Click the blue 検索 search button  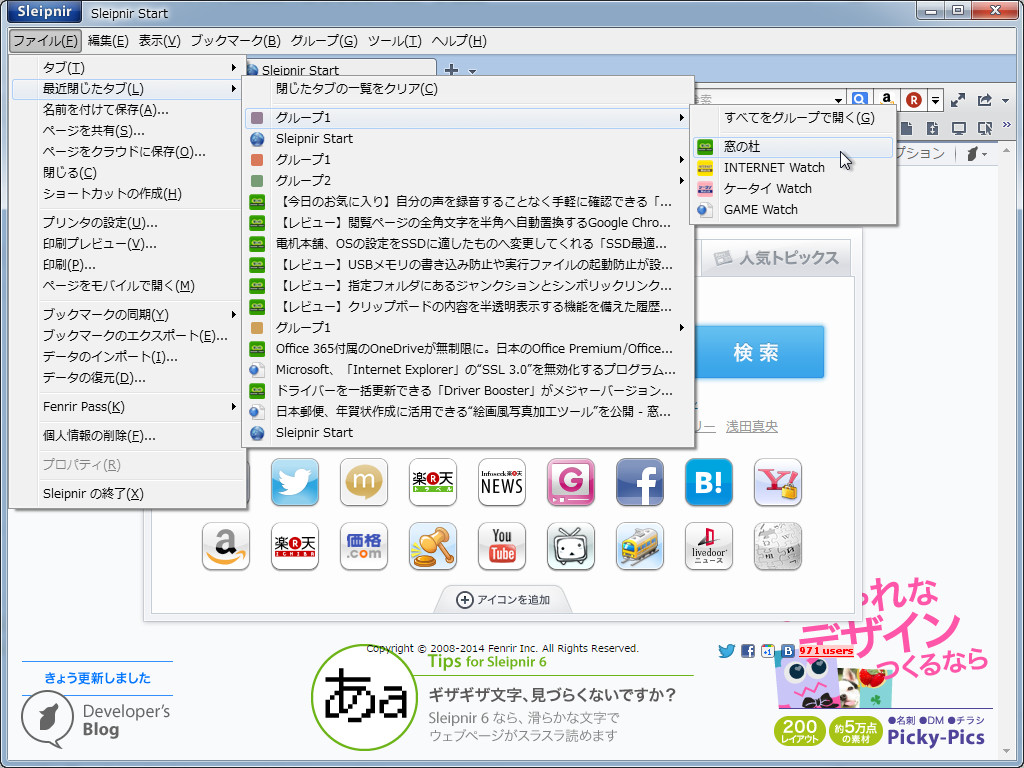point(760,352)
